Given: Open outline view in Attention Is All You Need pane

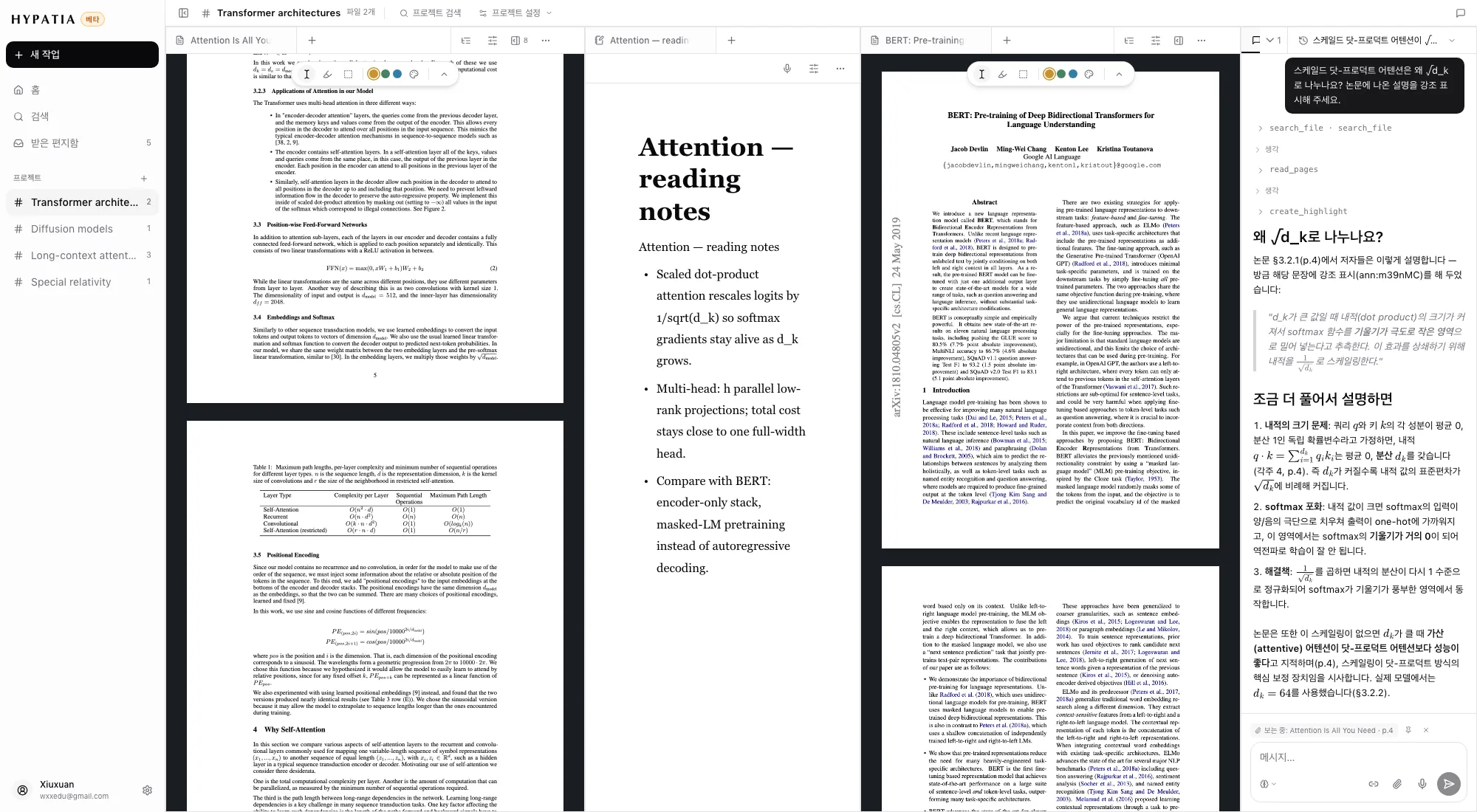Looking at the screenshot, I should (466, 41).
